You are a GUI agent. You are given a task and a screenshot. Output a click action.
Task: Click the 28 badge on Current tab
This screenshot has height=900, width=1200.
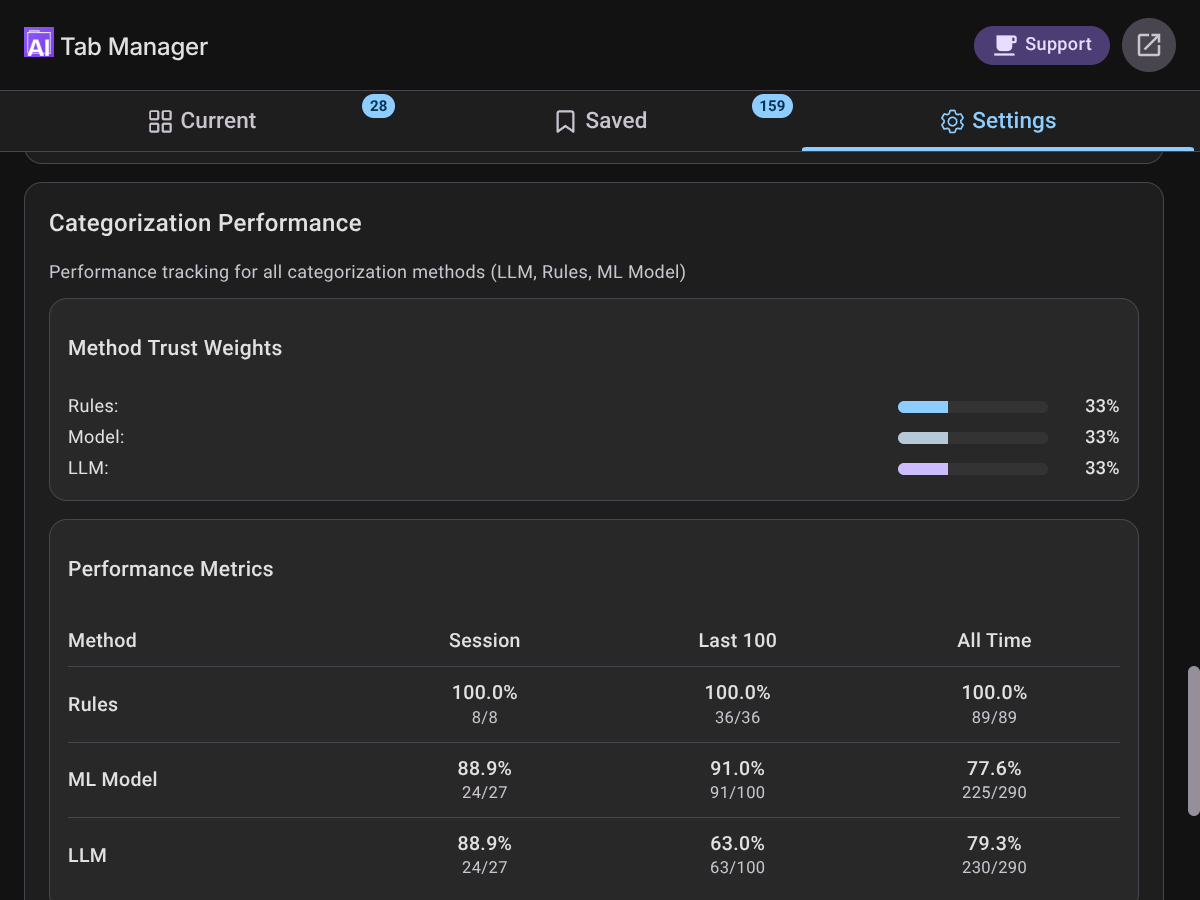tap(378, 106)
